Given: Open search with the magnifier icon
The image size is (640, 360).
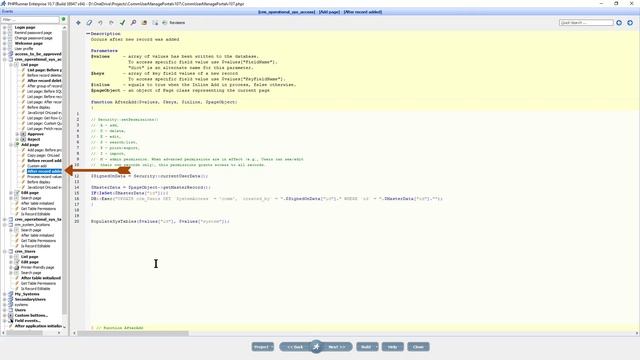Looking at the screenshot, I should pos(133,23).
